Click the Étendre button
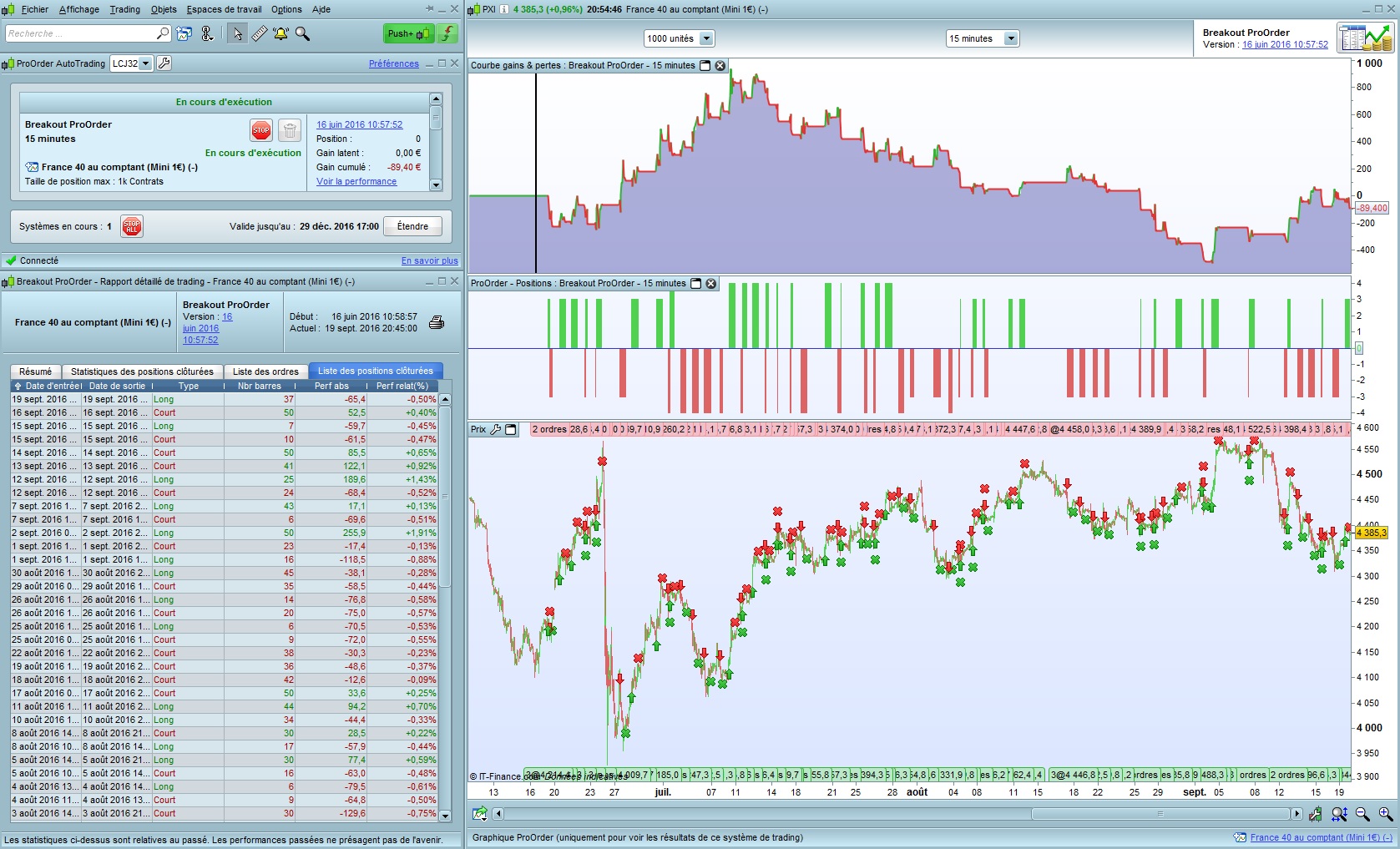The image size is (1400, 849). pos(412,226)
